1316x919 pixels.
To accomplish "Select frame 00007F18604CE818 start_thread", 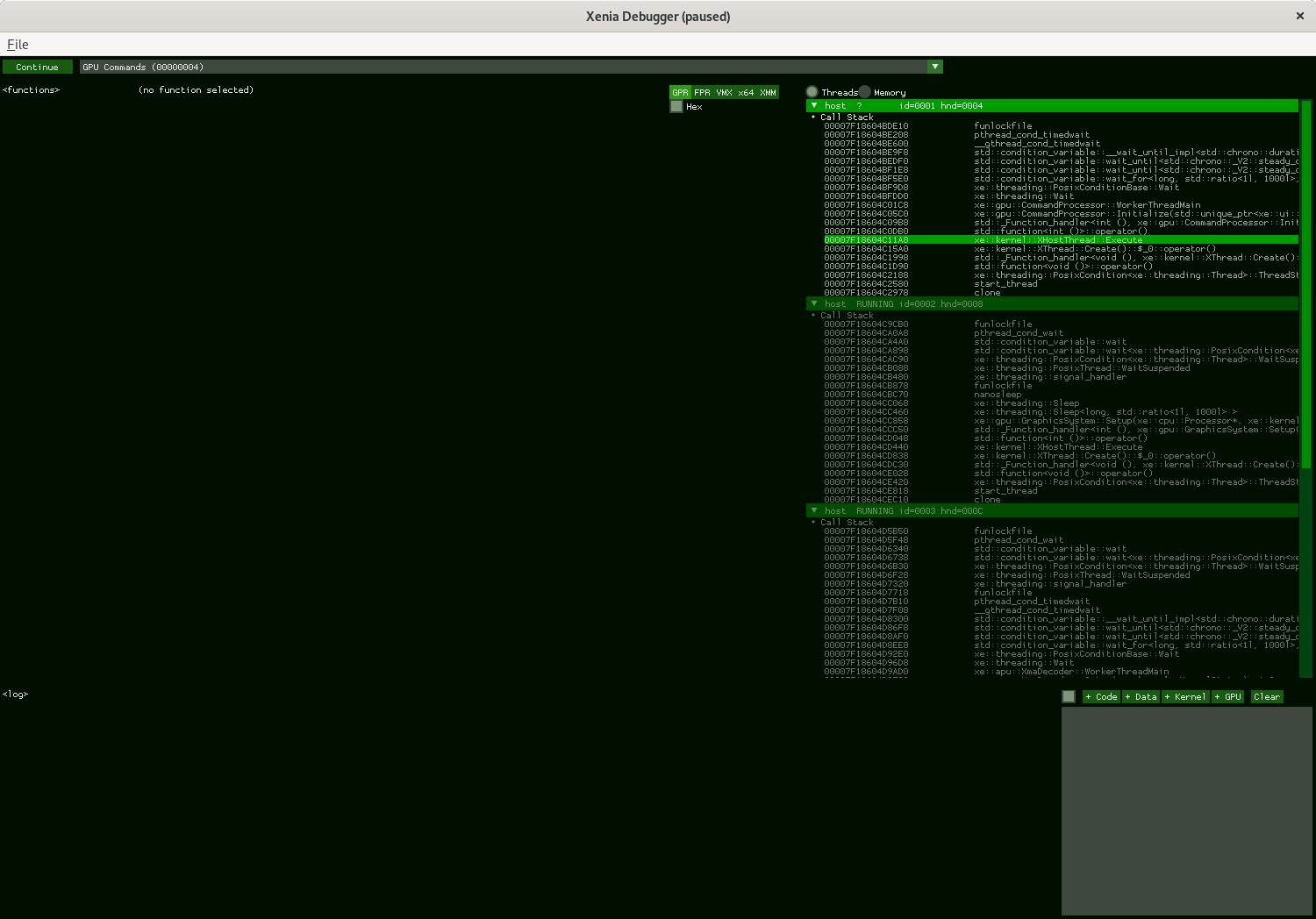I will 1061,490.
